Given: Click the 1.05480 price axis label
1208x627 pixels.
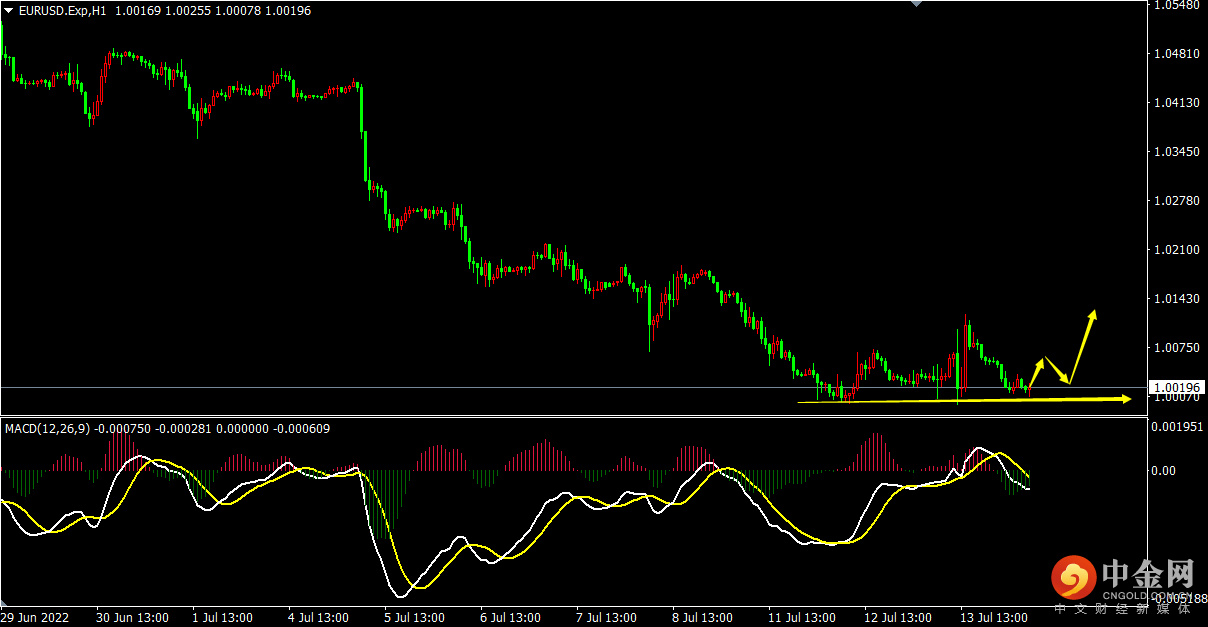Looking at the screenshot, I should tap(1175, 6).
